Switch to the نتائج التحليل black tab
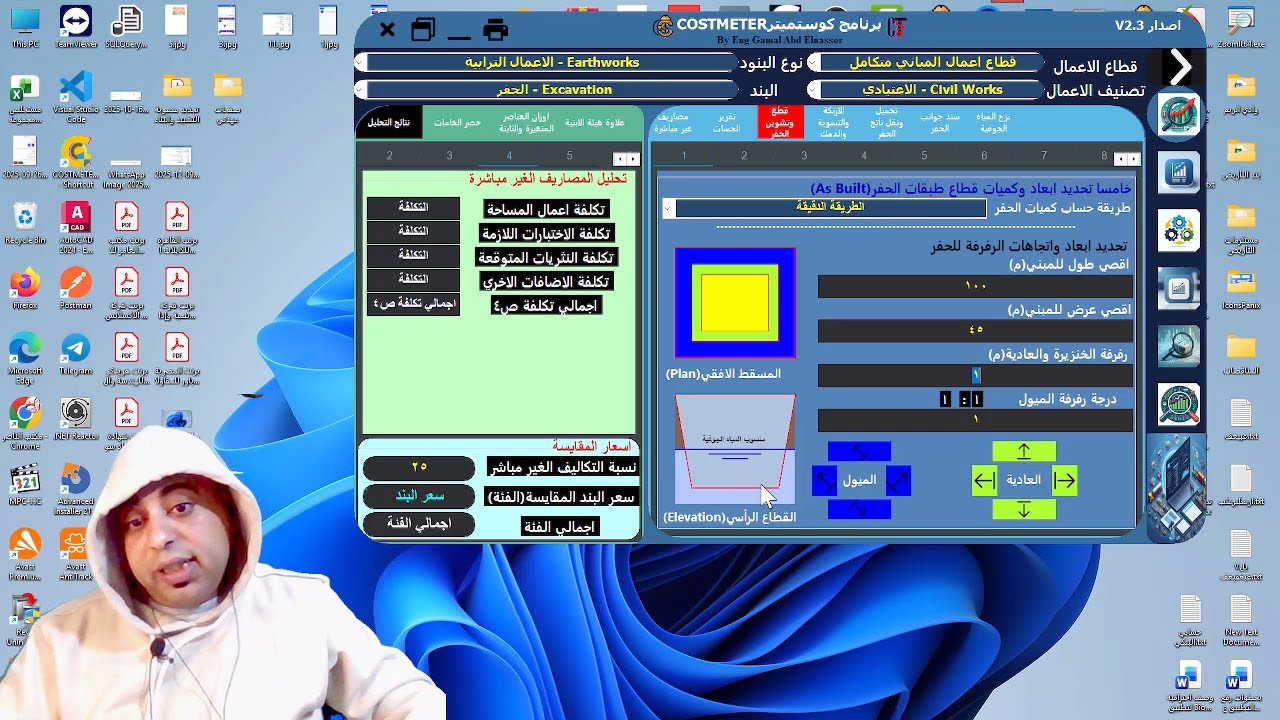Screen dimensions: 1280x720 coord(388,122)
